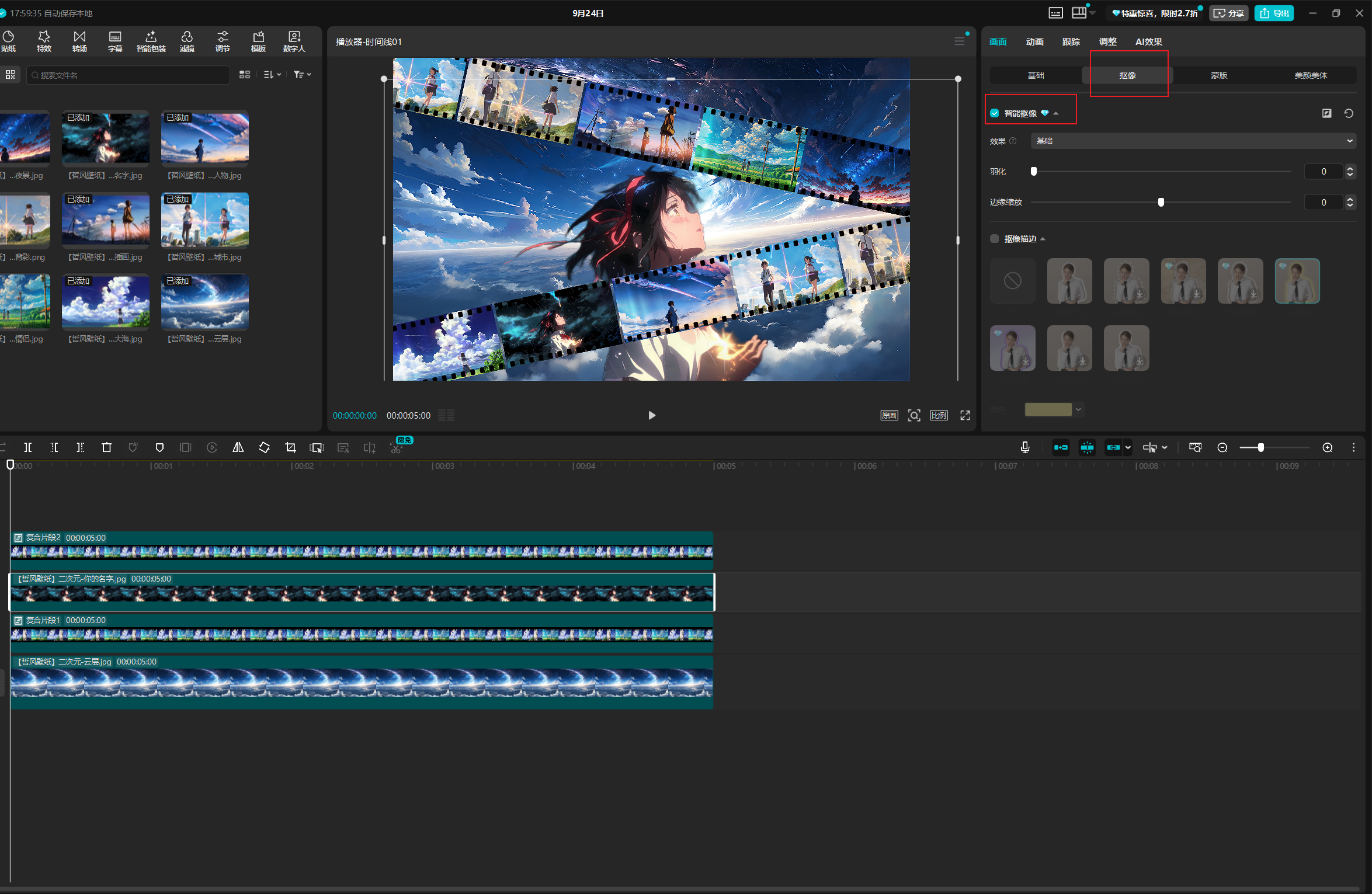Open the 滤镜 filters panel
The width and height of the screenshot is (1372, 894).
pyautogui.click(x=187, y=41)
